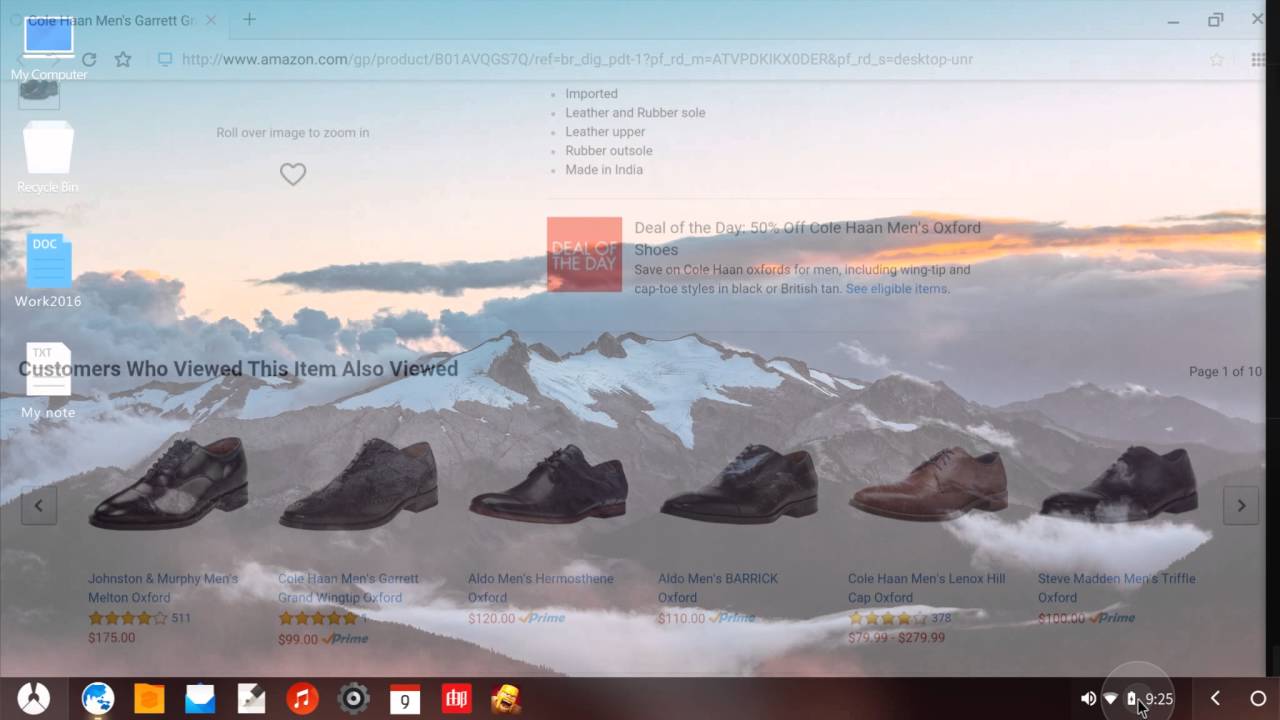Click the 'Leather and Rubber sole' bullet
1280x720 pixels.
click(635, 113)
